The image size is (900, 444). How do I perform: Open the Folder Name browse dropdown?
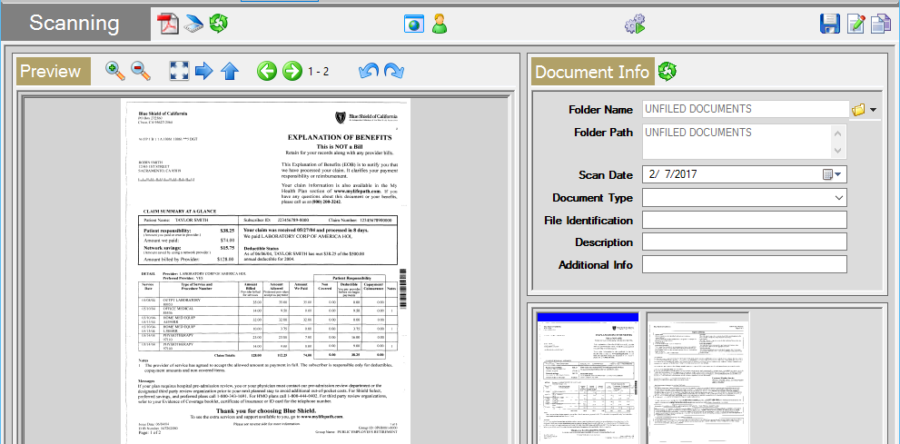[x=864, y=109]
